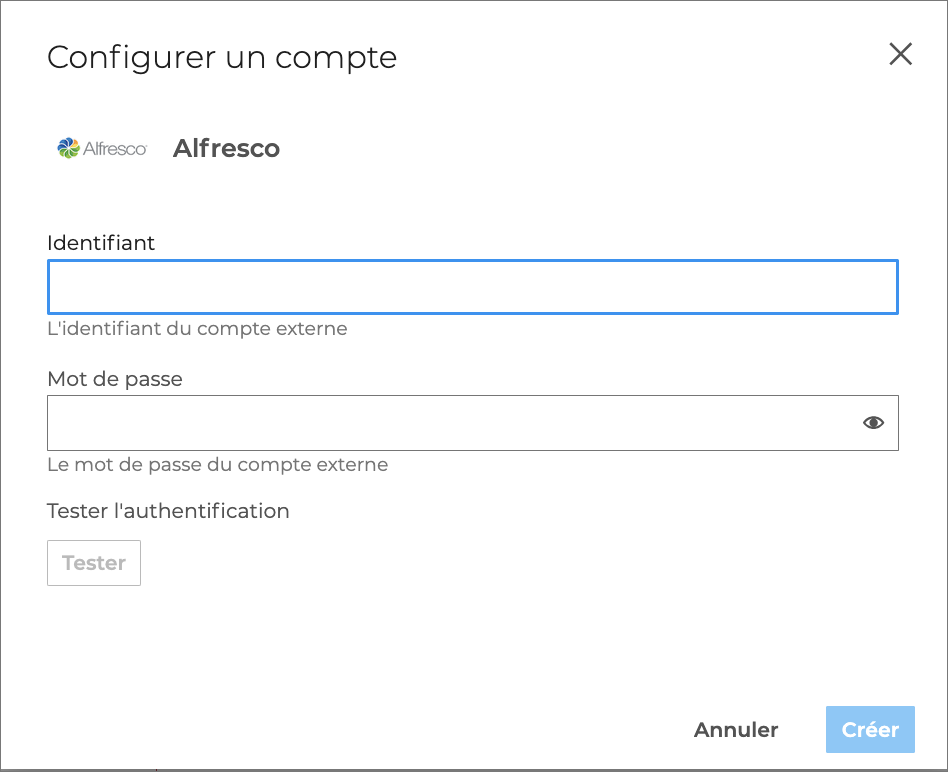Click the hint Le mot de passe du compte externe
948x772 pixels.
tap(217, 465)
